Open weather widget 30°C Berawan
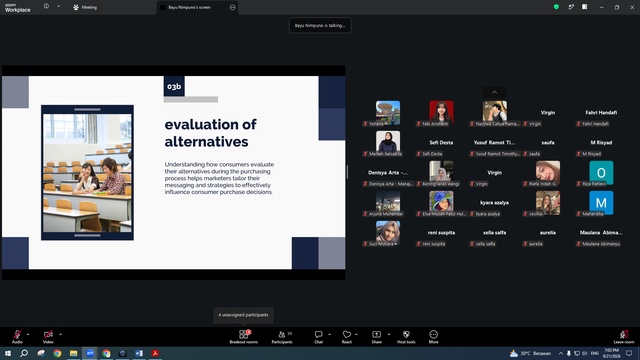Image resolution: width=640 pixels, height=360 pixels. pyautogui.click(x=530, y=353)
